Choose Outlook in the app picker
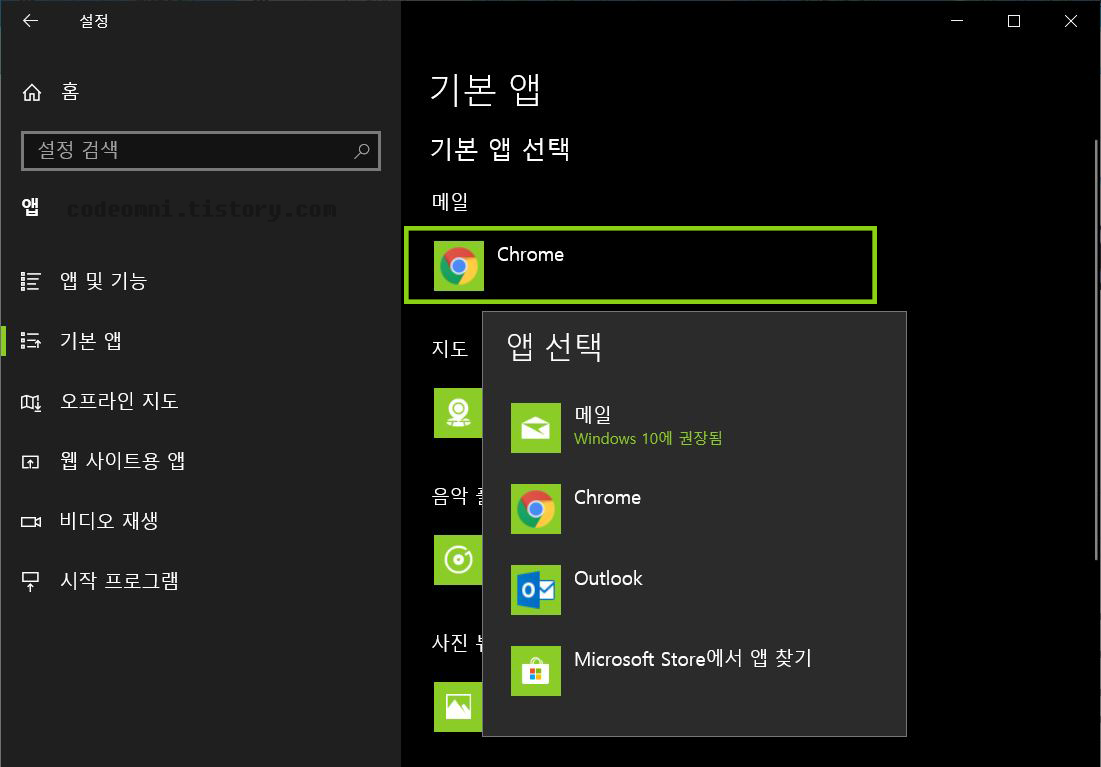The image size is (1101, 767). [694, 589]
